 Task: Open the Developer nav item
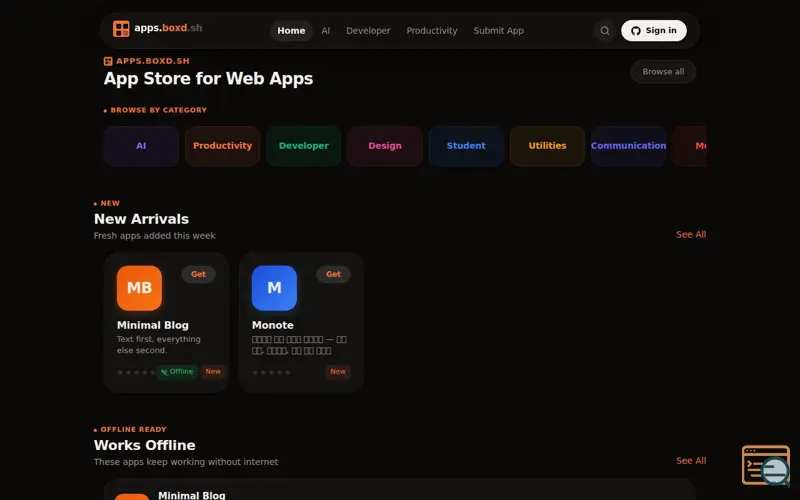[368, 31]
